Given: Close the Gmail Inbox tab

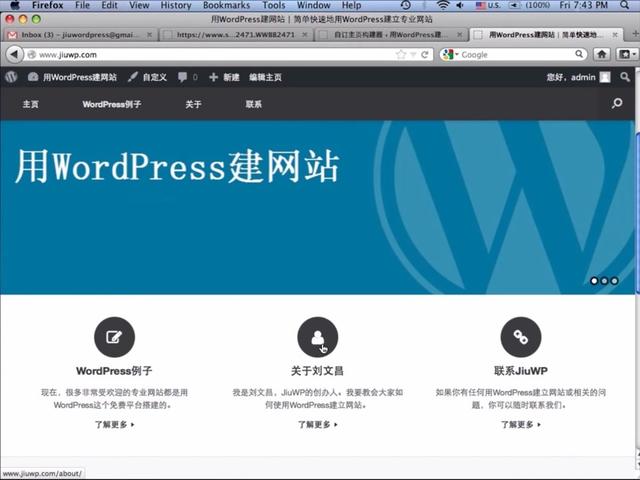Looking at the screenshot, I should click(x=149, y=35).
